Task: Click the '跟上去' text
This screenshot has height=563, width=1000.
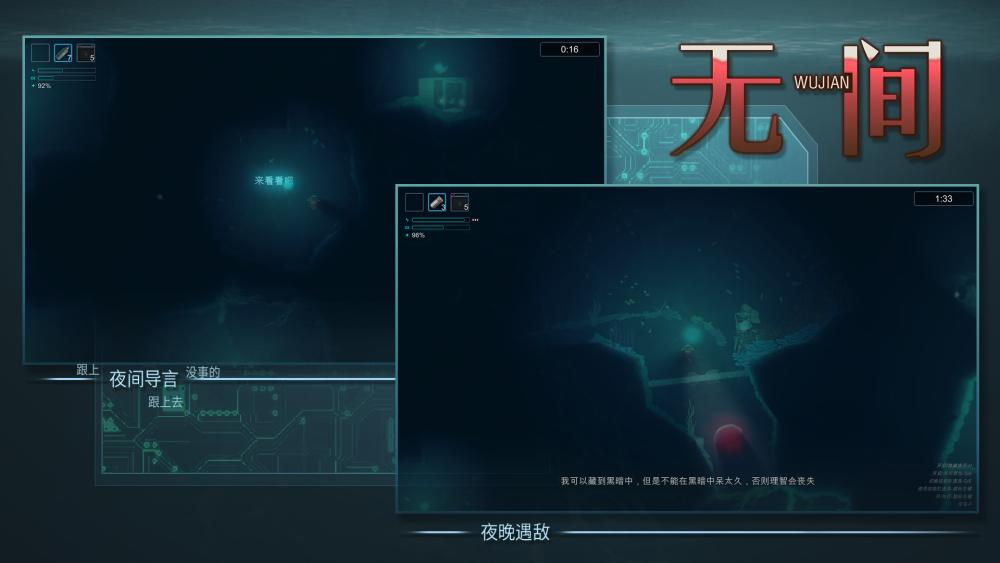Action: (165, 402)
